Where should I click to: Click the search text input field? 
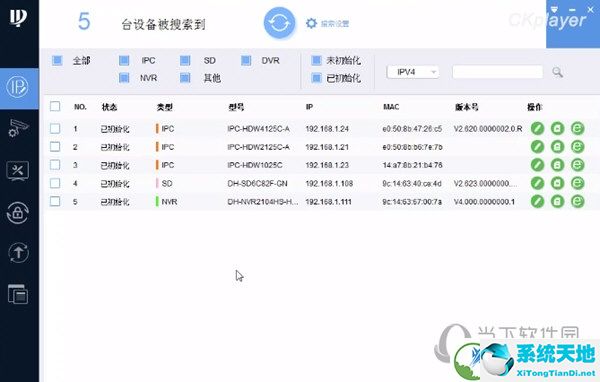click(x=497, y=72)
